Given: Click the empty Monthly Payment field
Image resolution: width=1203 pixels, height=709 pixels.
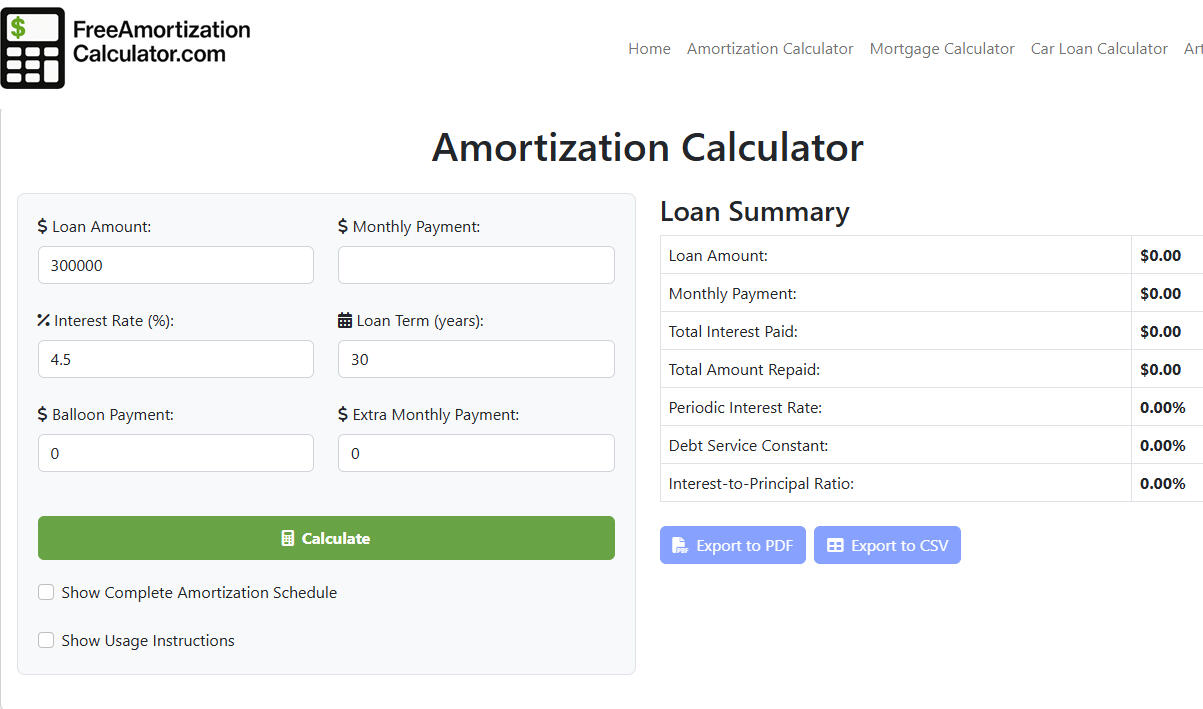Looking at the screenshot, I should coord(476,265).
